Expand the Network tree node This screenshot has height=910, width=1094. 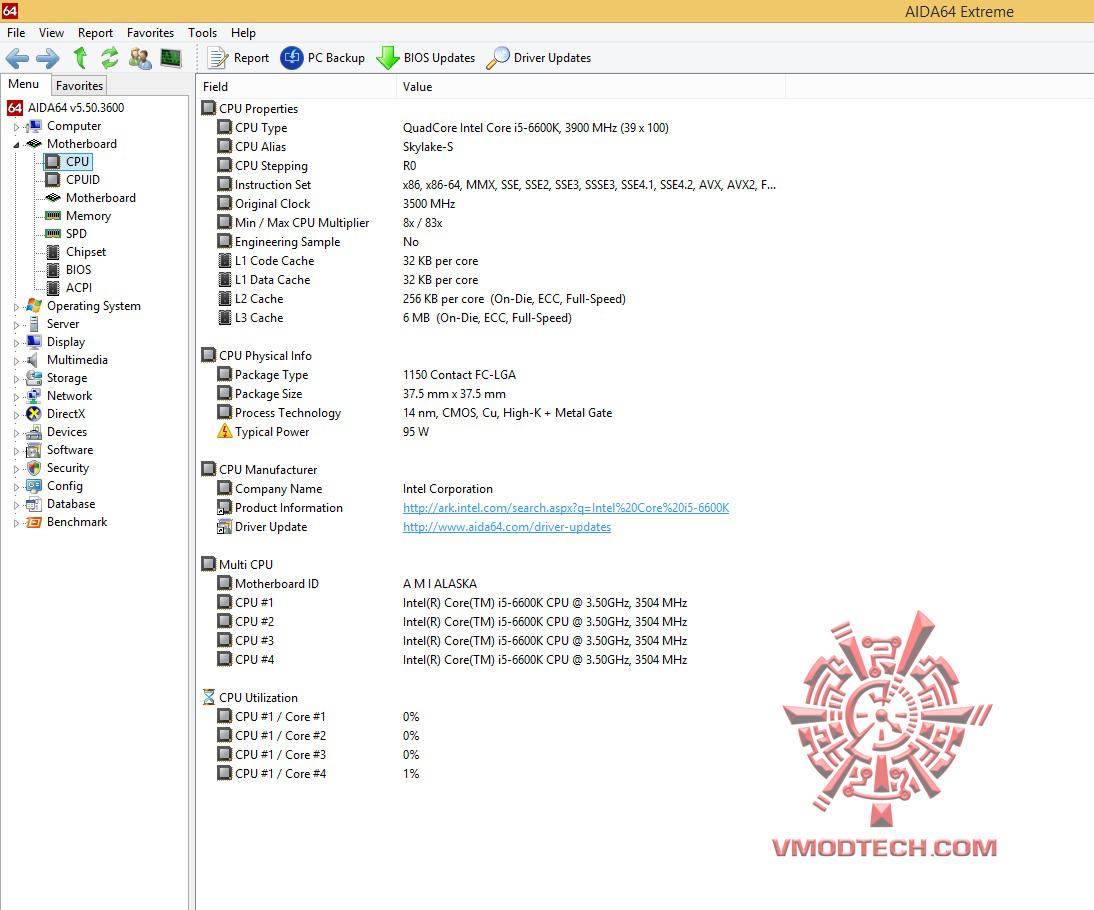[x=16, y=396]
